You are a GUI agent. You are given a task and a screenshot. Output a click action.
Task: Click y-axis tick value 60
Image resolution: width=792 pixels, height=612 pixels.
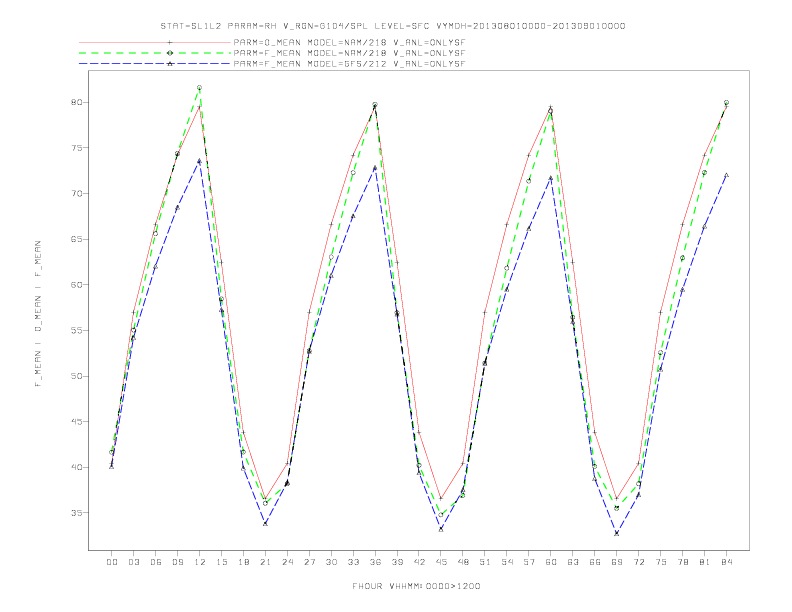click(76, 285)
